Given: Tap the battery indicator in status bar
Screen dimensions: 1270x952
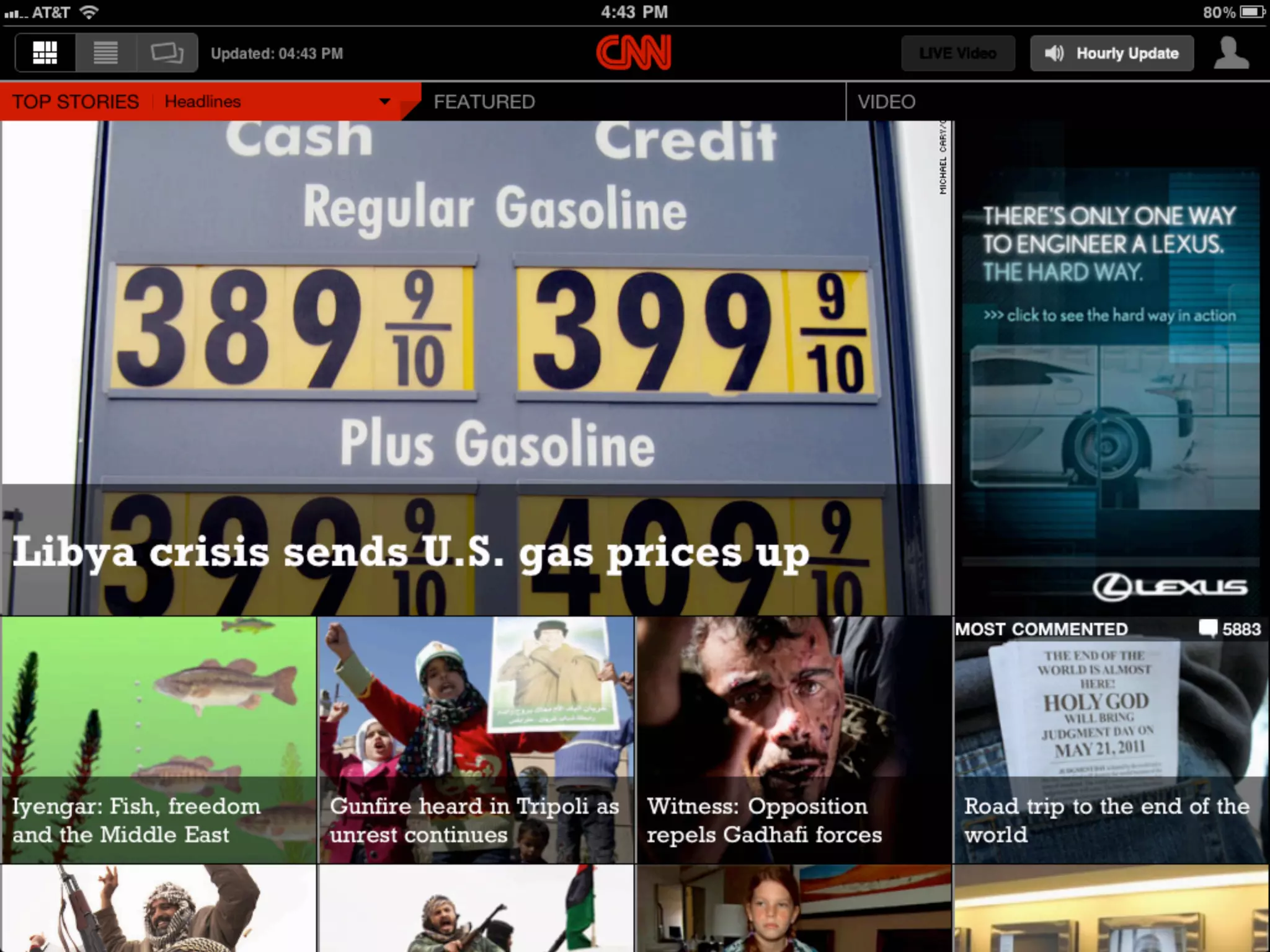Looking at the screenshot, I should point(1252,12).
